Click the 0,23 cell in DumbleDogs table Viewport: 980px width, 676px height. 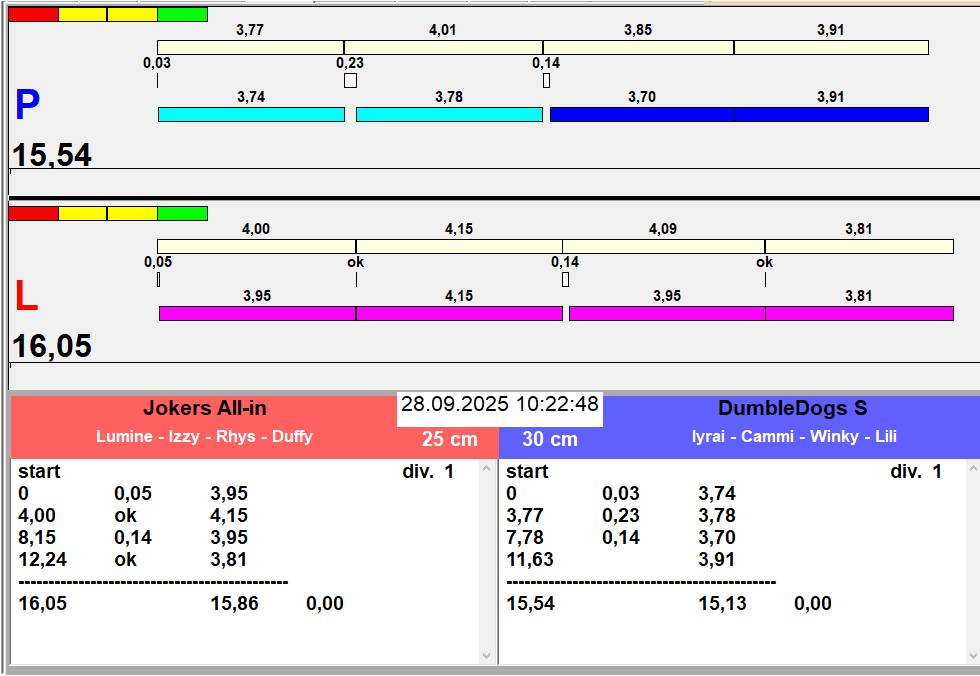[621, 515]
